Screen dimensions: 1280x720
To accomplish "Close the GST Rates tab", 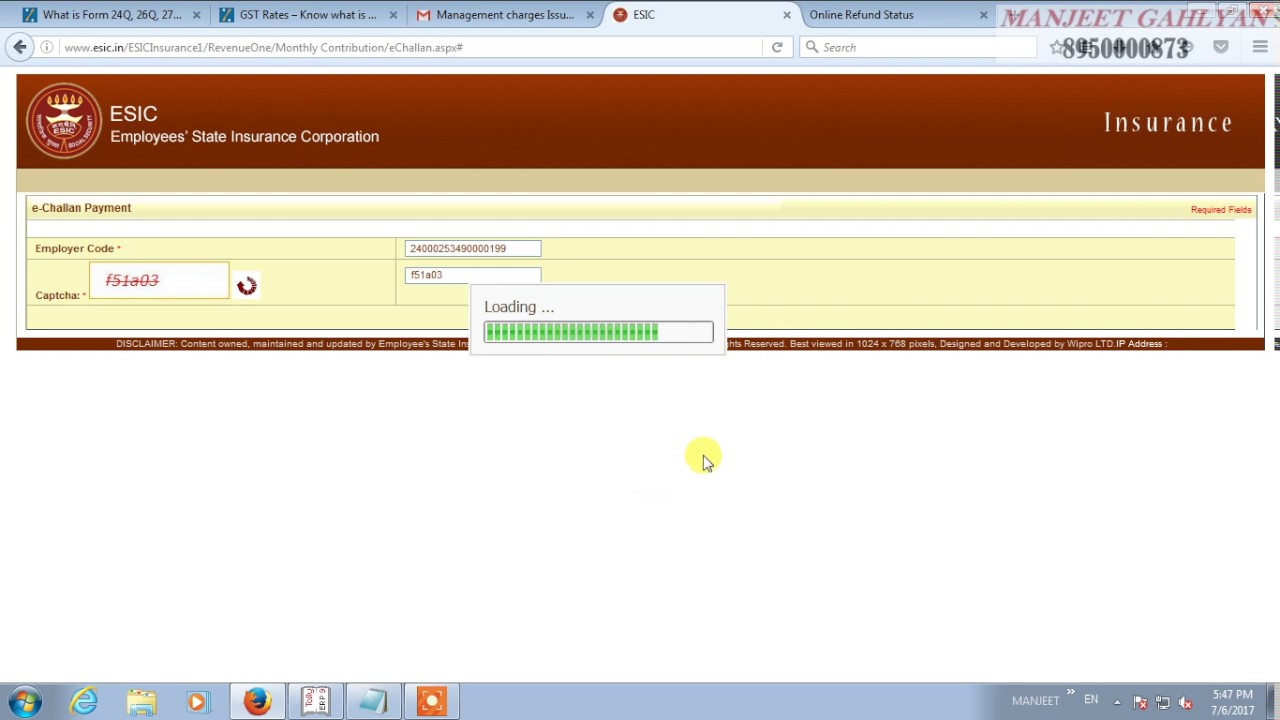I will 393,15.
